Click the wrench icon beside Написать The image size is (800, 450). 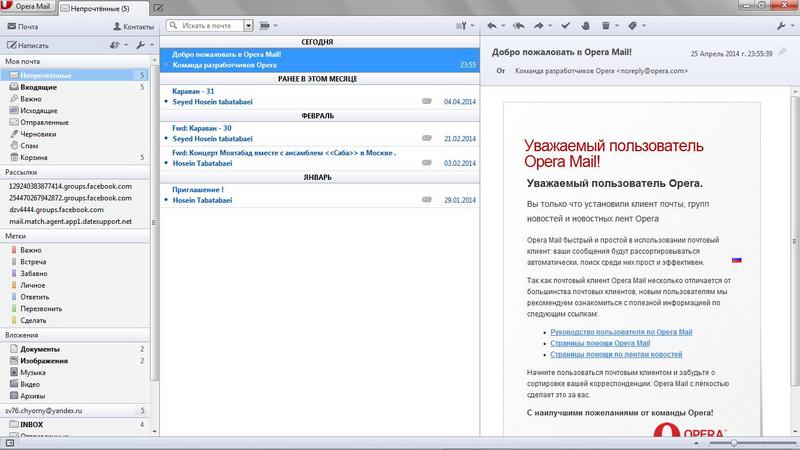pyautogui.click(x=141, y=45)
